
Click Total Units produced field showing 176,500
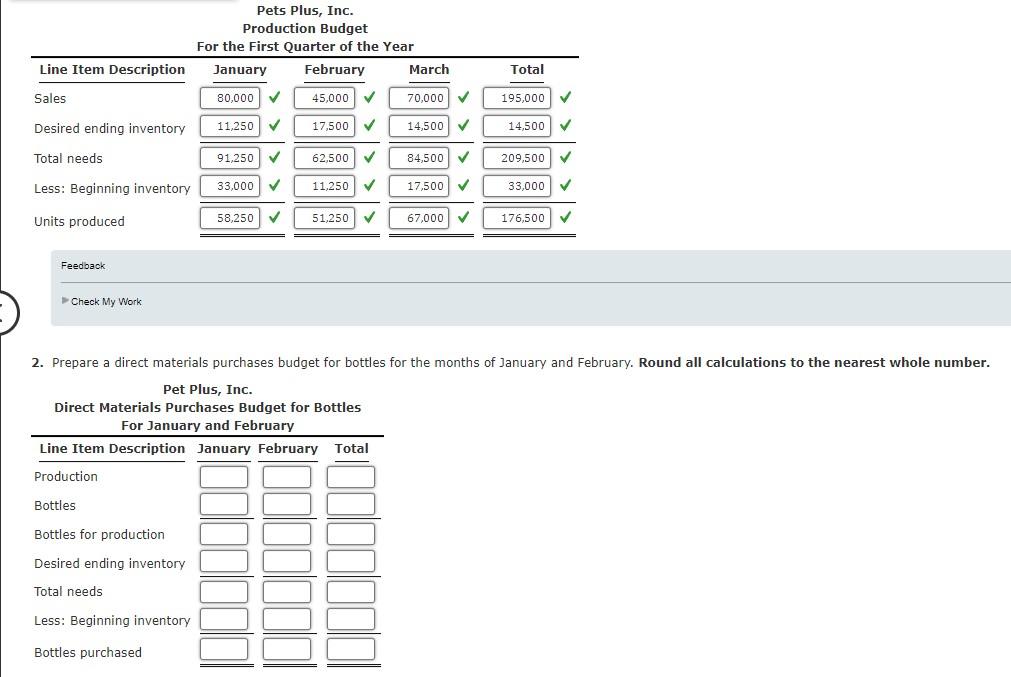(x=517, y=218)
